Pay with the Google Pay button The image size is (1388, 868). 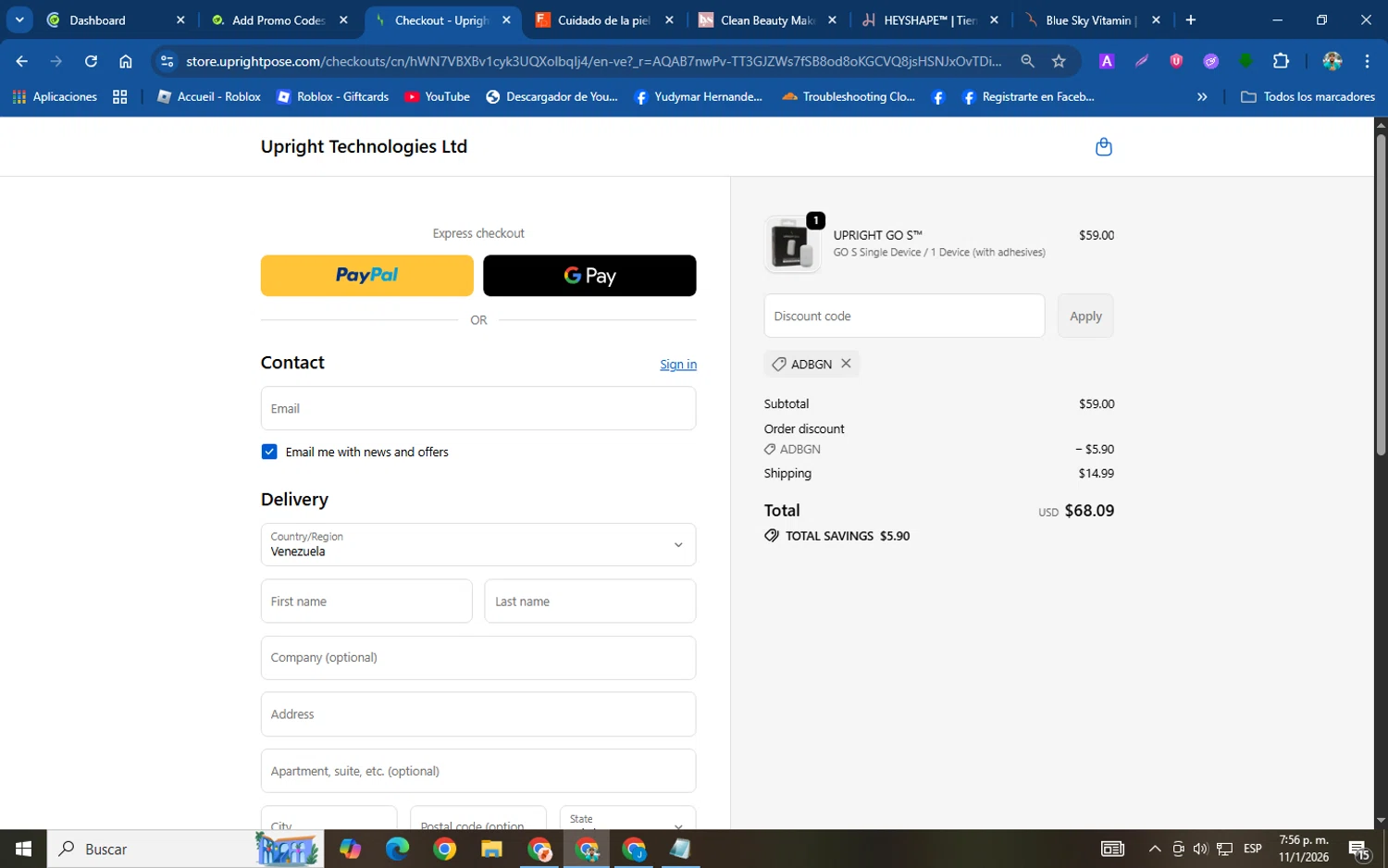tap(589, 276)
